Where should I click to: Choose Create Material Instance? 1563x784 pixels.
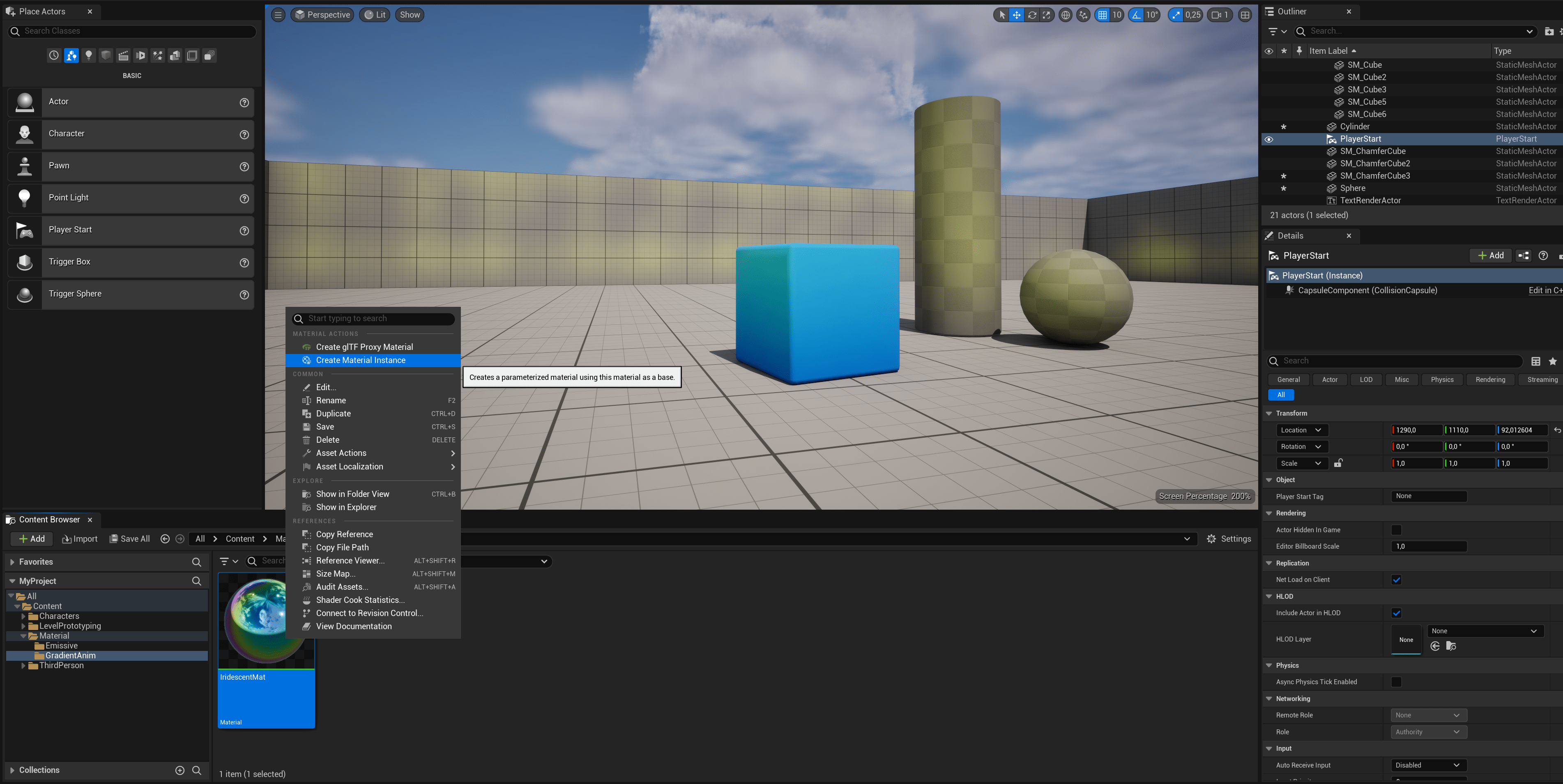click(360, 361)
